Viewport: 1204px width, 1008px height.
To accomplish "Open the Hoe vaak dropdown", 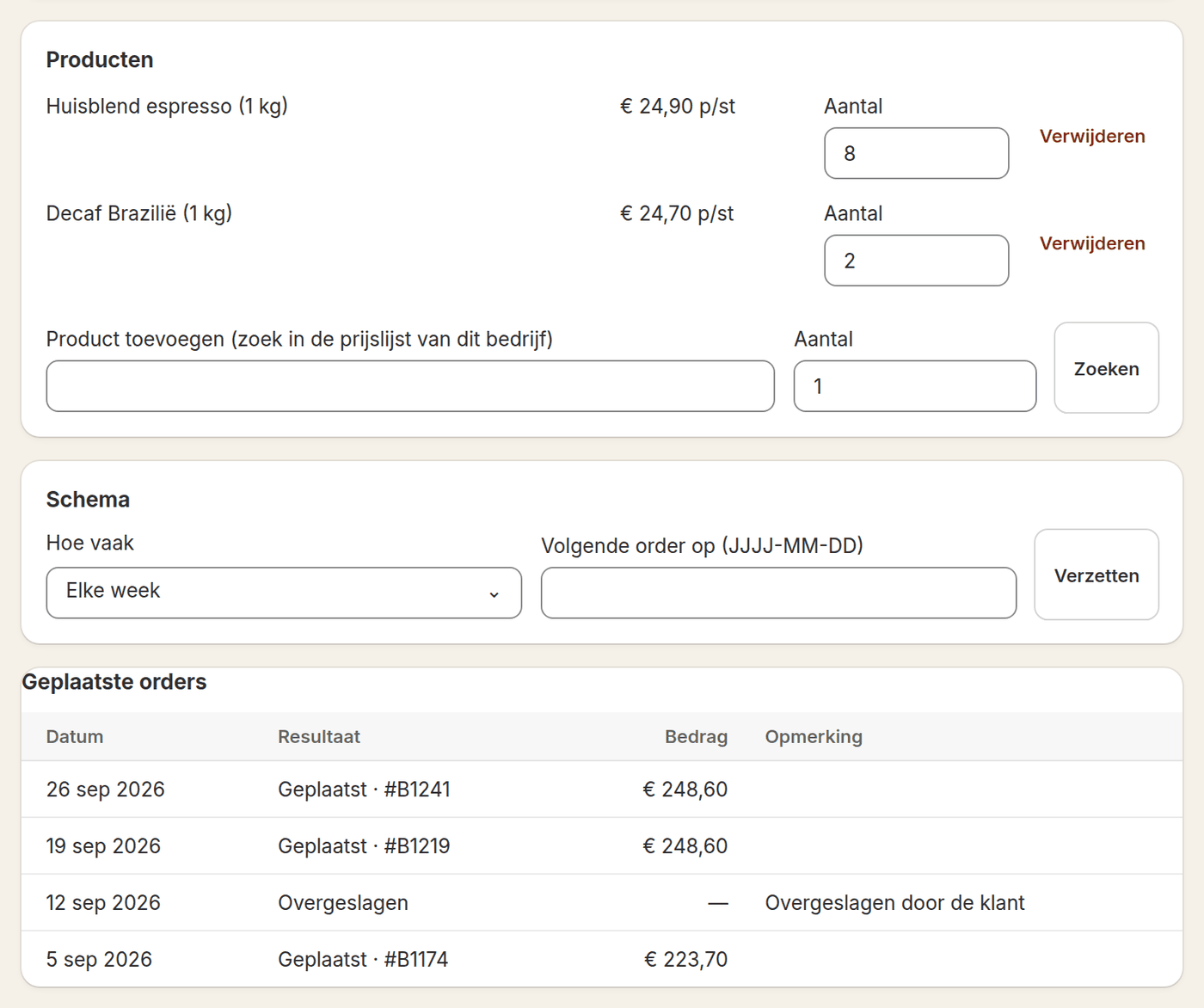I will click(284, 593).
